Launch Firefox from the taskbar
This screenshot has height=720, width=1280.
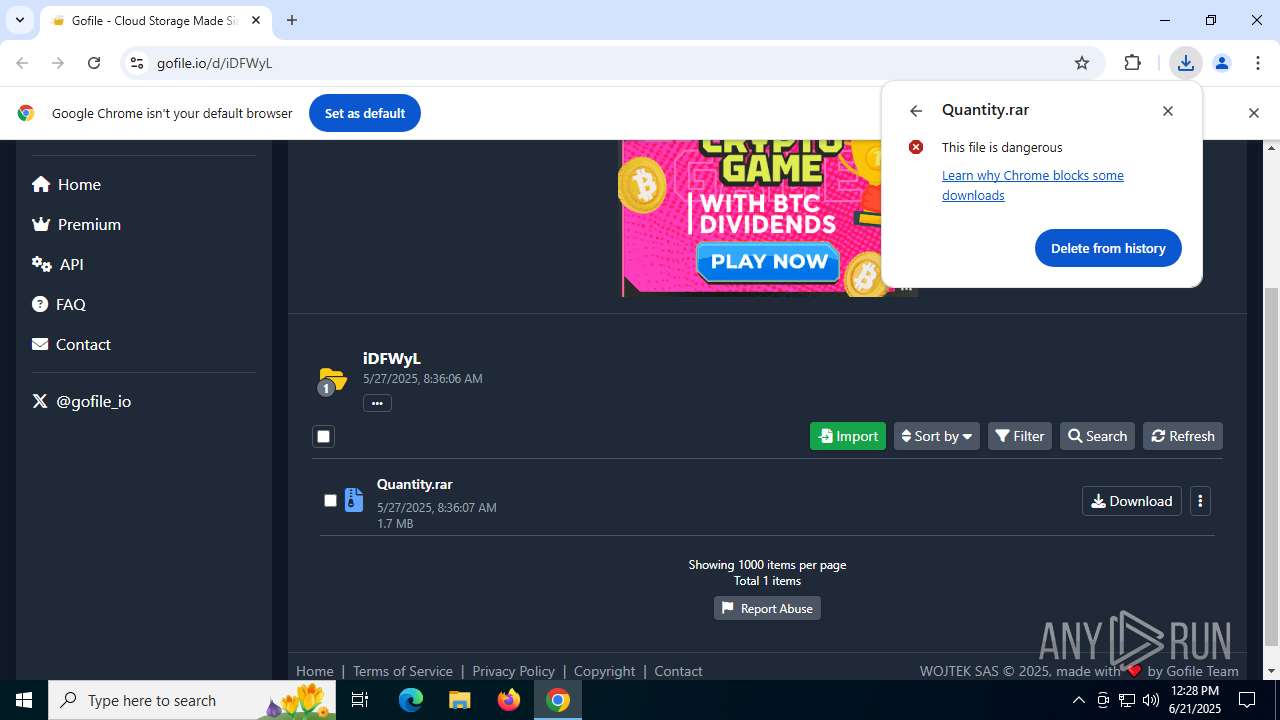click(x=509, y=700)
